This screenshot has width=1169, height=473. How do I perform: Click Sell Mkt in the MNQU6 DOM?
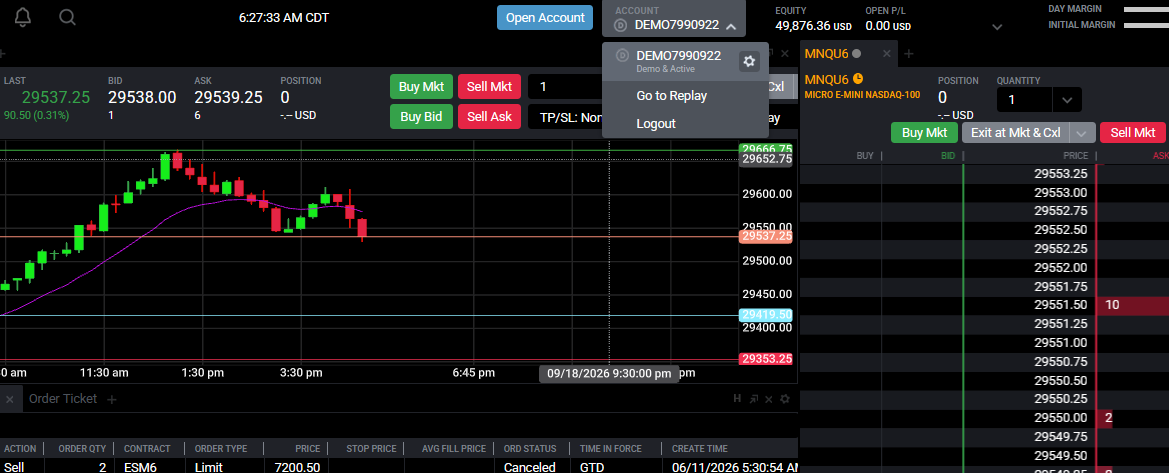[x=1132, y=133]
